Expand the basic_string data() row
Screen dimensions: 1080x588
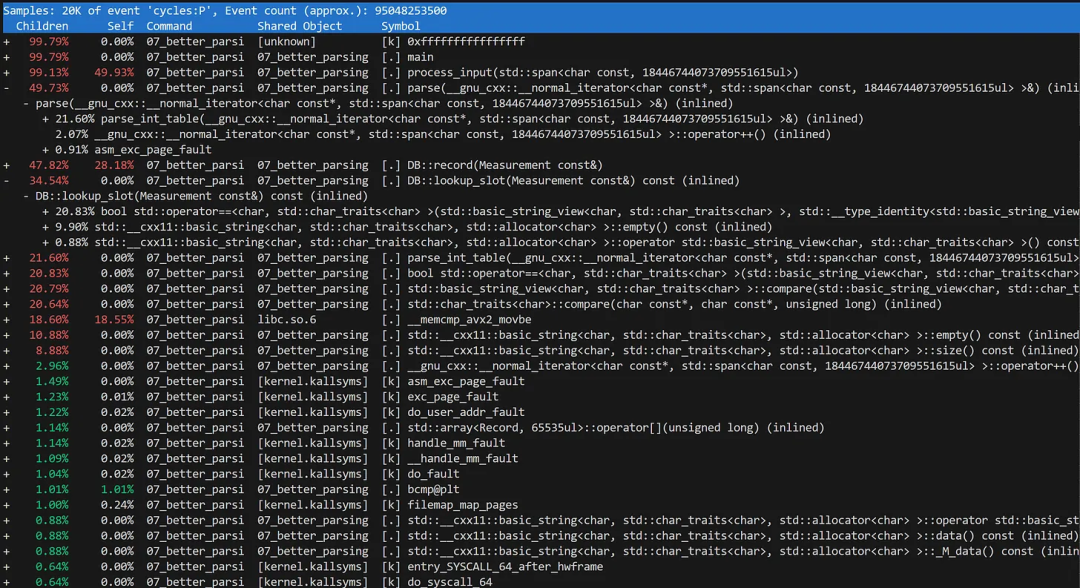click(6, 536)
